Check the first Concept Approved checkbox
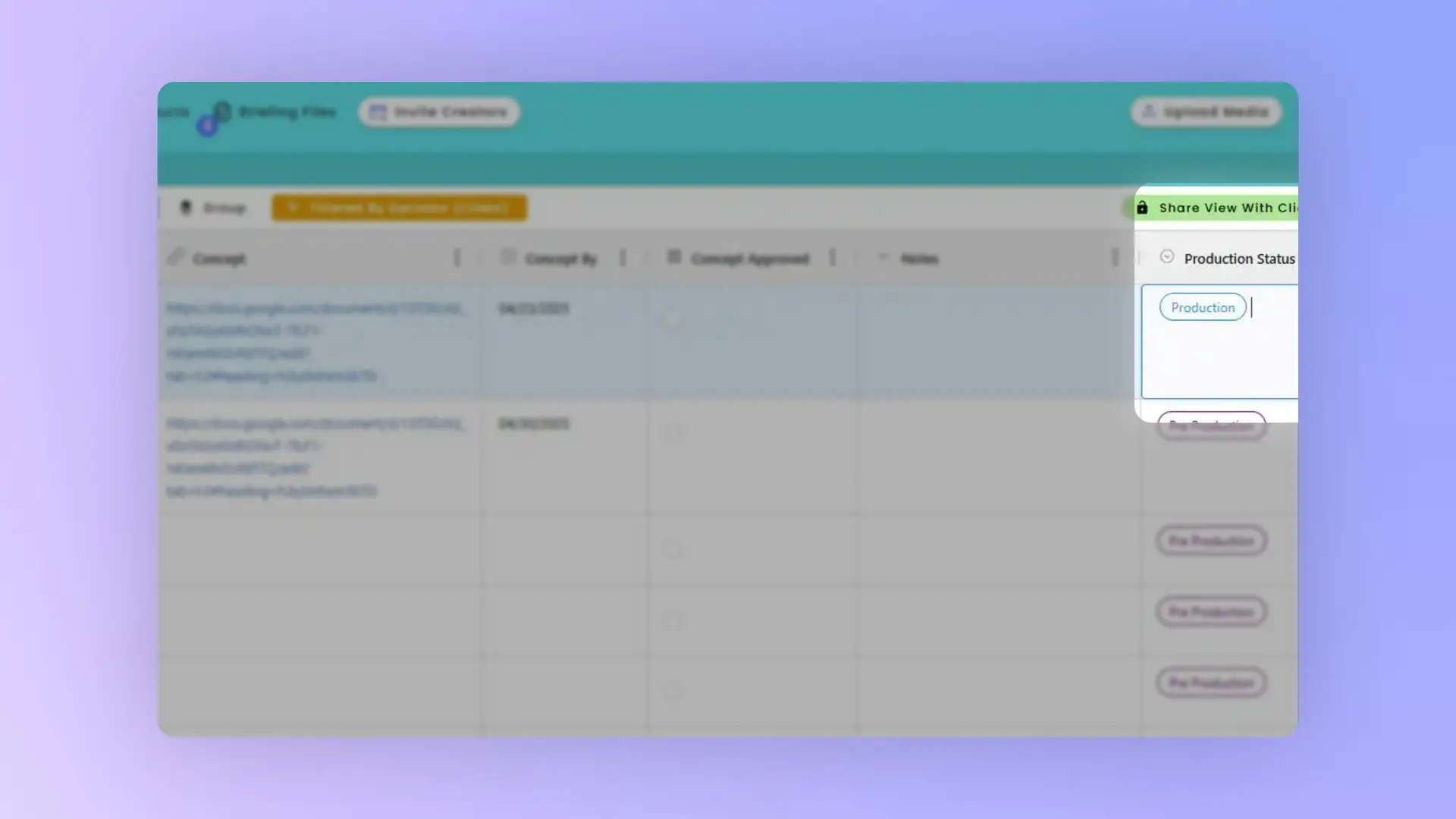 [x=673, y=319]
